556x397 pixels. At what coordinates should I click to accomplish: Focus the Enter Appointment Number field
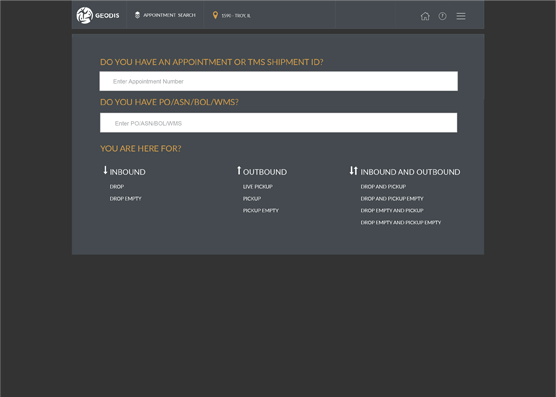pos(279,81)
